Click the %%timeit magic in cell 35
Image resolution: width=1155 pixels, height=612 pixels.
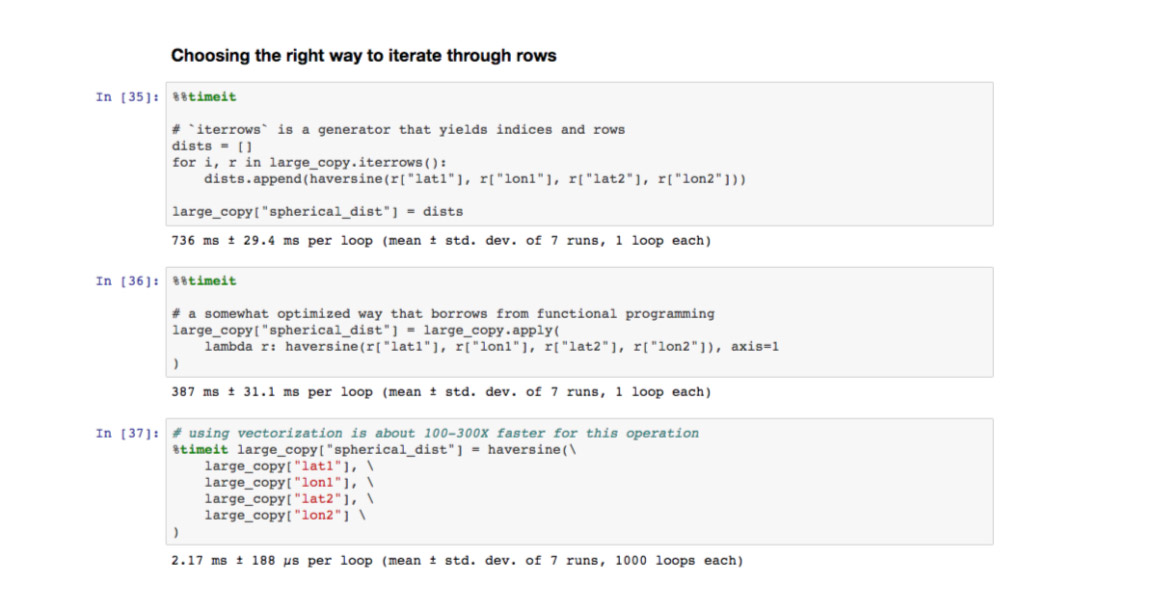tap(204, 97)
